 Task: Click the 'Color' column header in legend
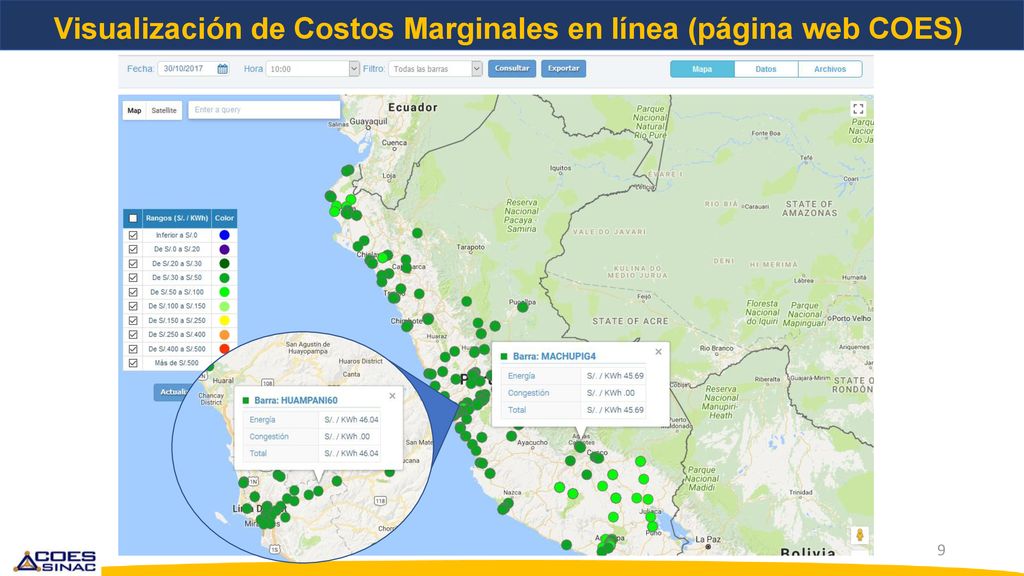[x=224, y=218]
